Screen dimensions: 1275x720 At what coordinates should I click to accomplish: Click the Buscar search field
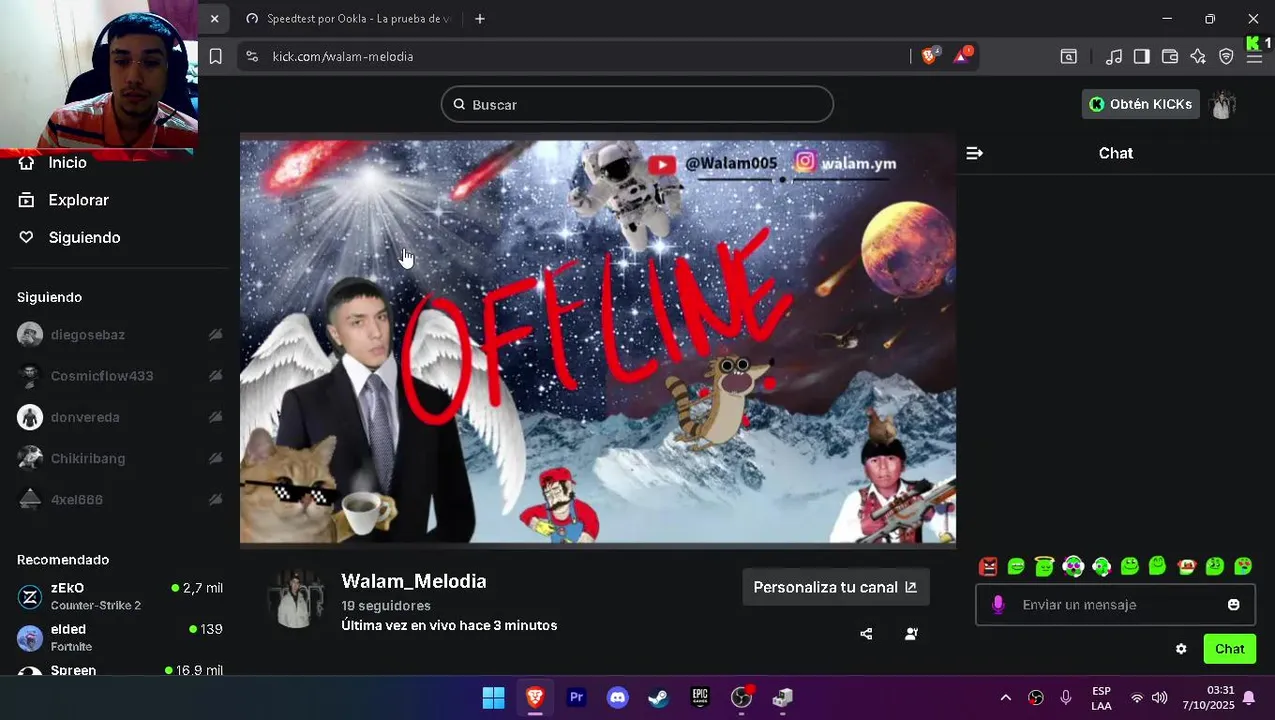[637, 104]
